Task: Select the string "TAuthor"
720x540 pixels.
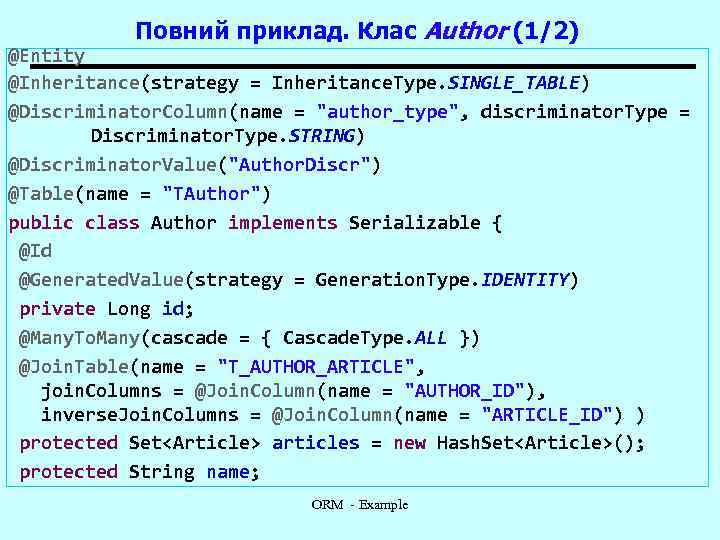Action: point(211,194)
